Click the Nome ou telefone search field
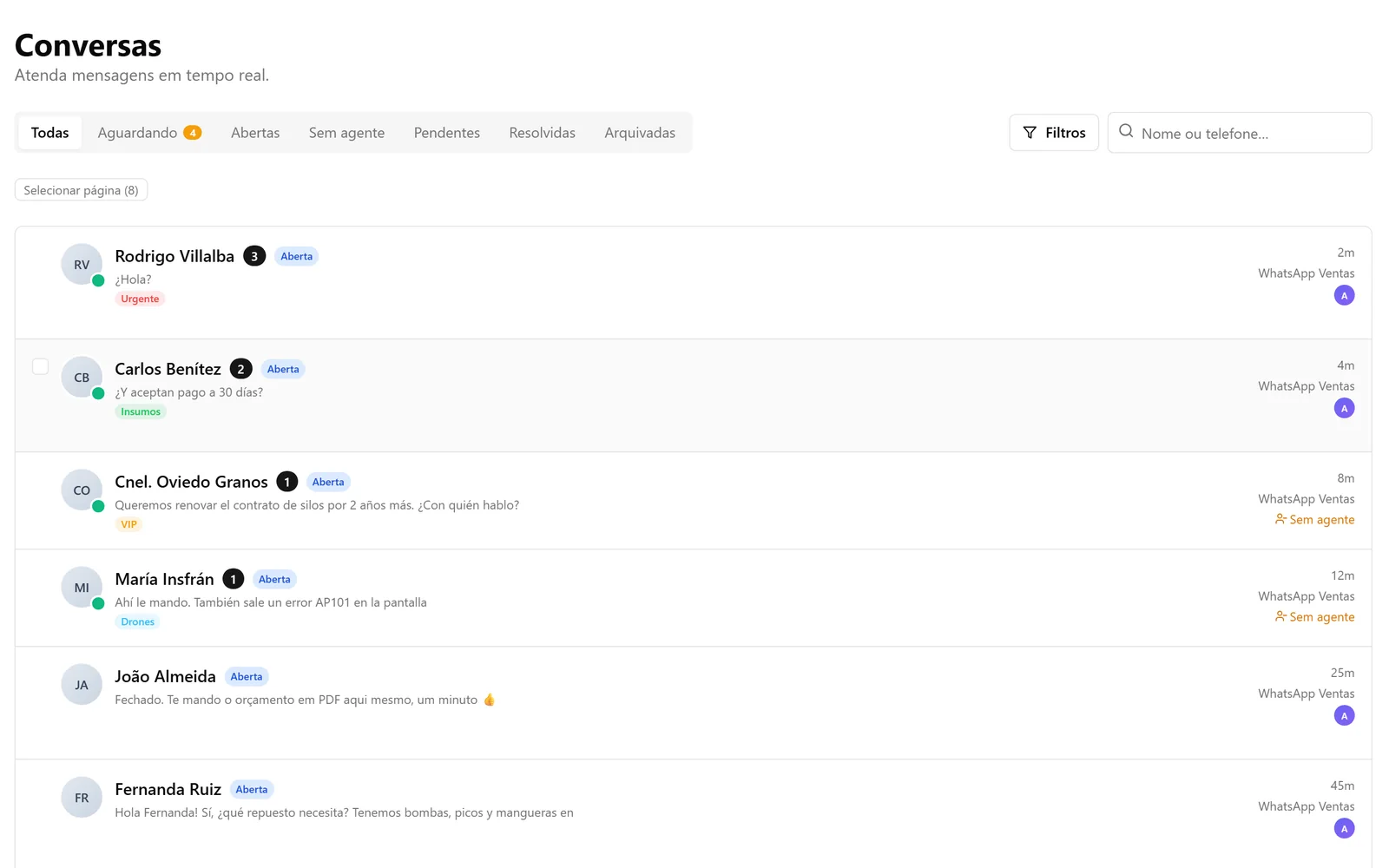Viewport: 1389px width, 868px height. 1240,133
